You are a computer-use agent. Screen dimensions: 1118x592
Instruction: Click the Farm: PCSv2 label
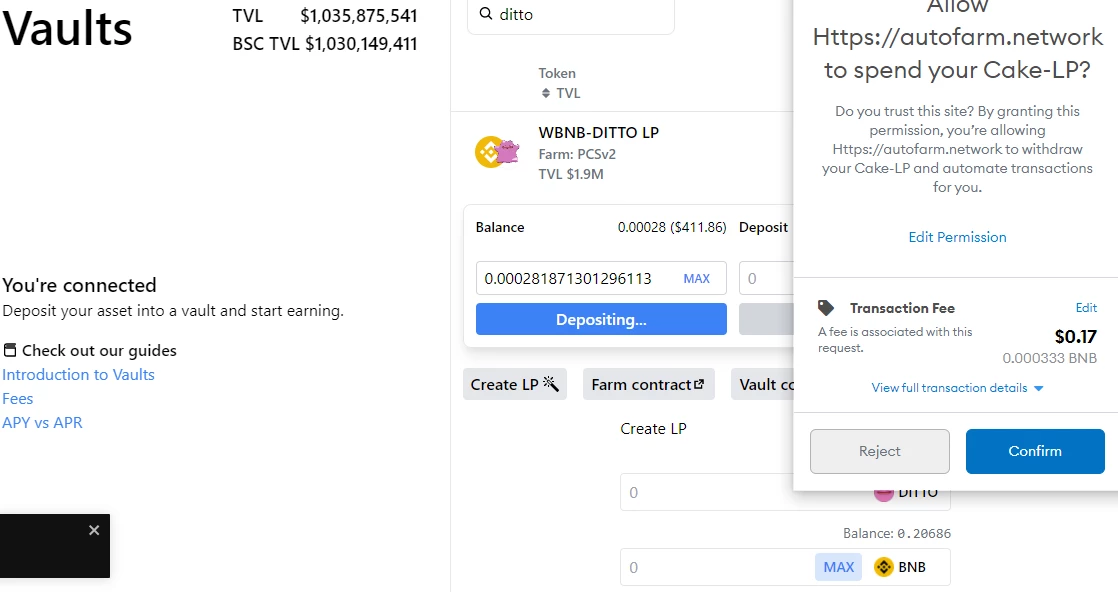click(x=577, y=154)
